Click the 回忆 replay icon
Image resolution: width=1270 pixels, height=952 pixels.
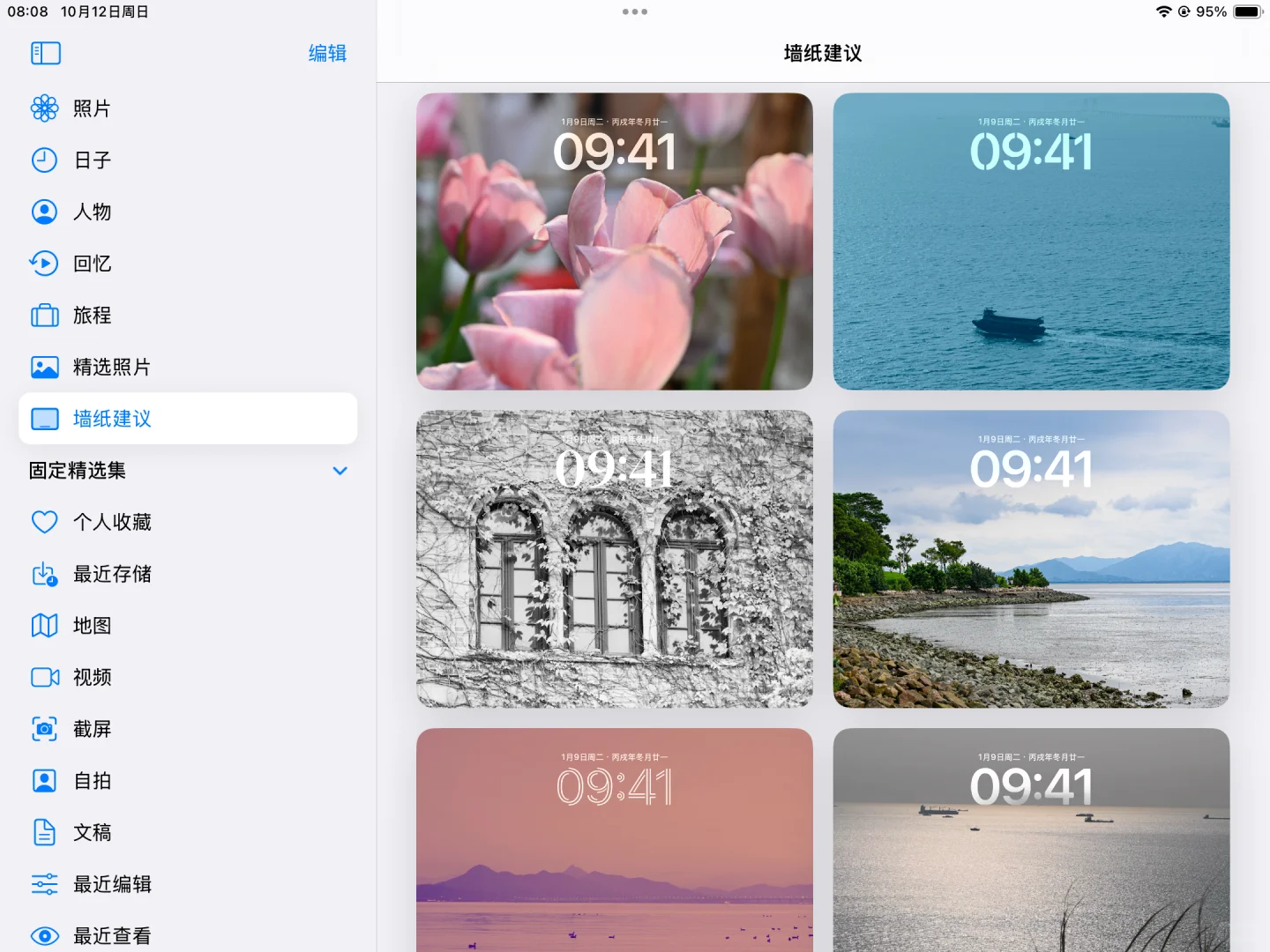pos(45,264)
